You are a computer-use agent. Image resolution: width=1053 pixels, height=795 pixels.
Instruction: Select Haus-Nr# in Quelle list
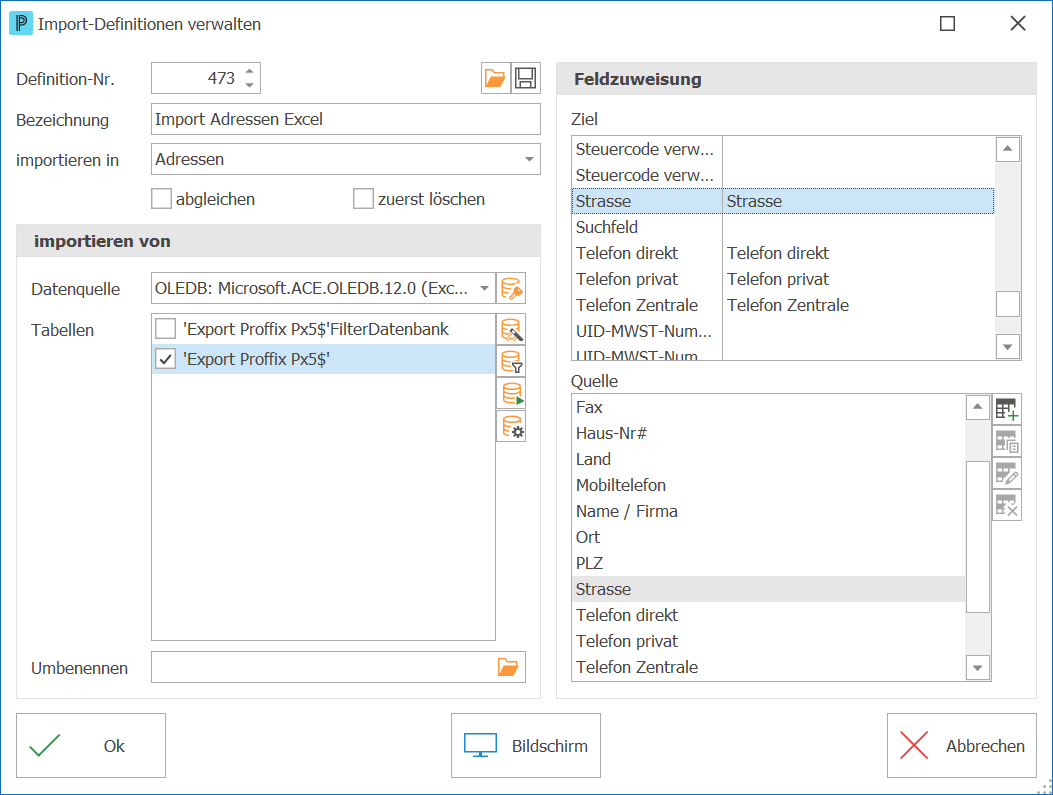(x=768, y=433)
